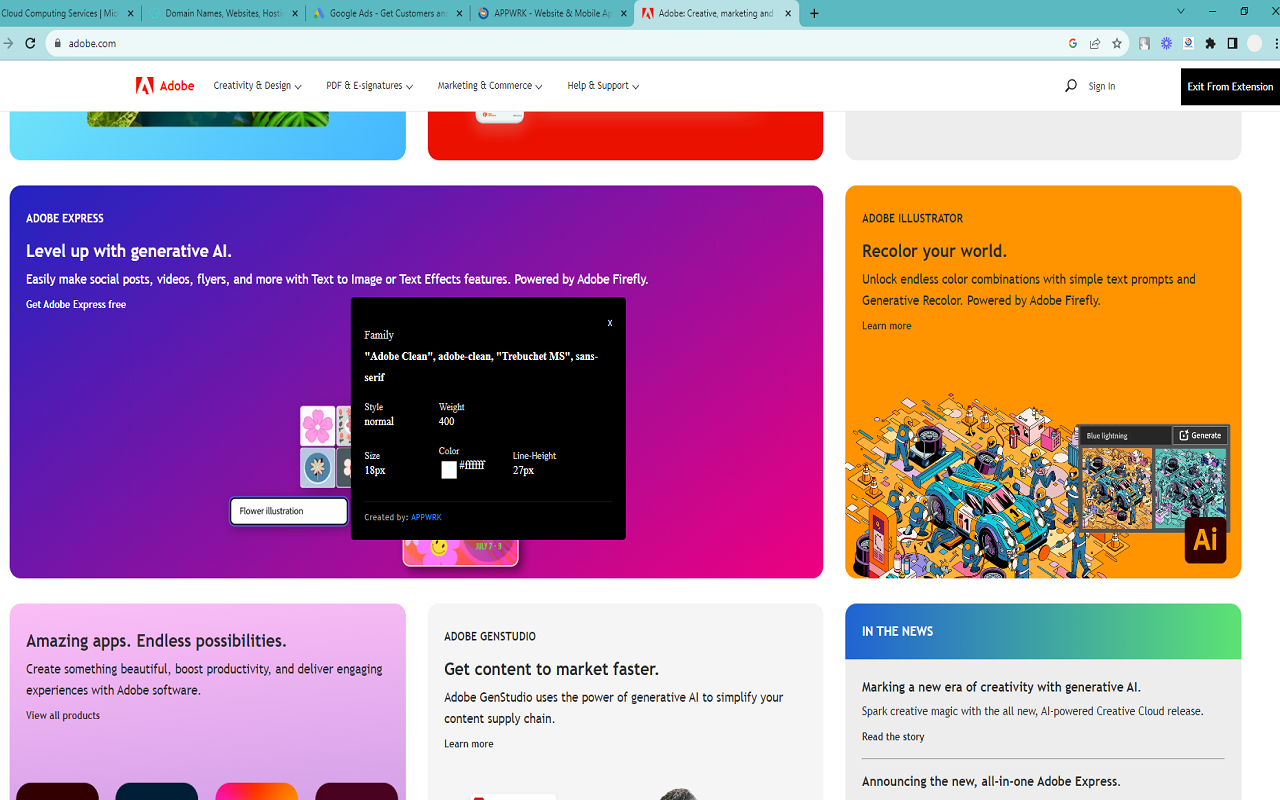Click Get Adobe Express free link
1280x800 pixels.
click(x=76, y=304)
